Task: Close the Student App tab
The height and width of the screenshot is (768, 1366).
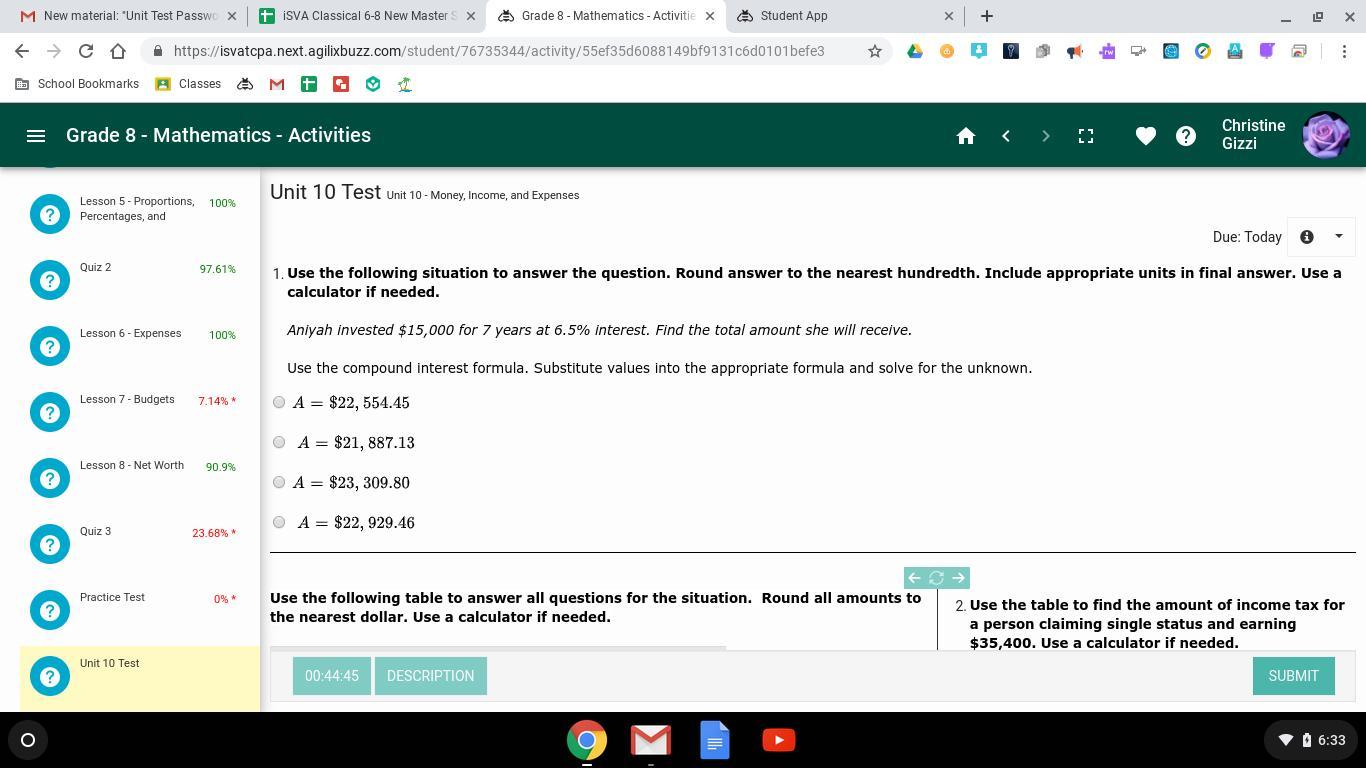Action: 949,16
